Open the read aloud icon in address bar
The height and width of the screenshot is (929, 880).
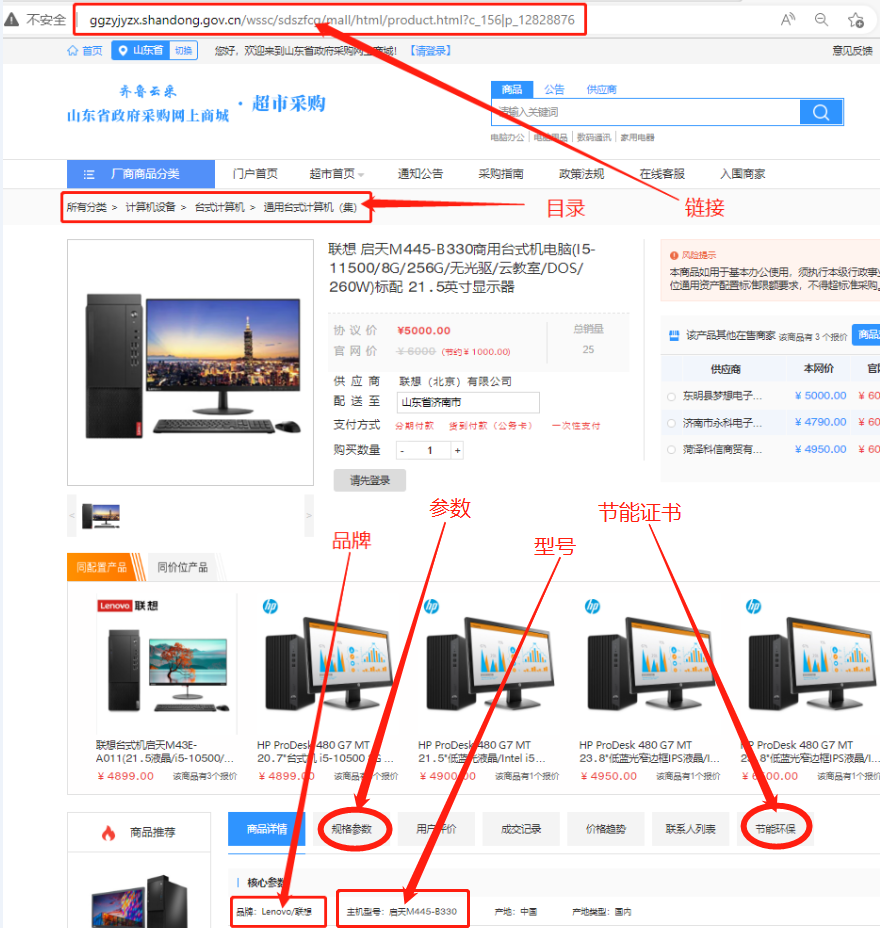click(788, 20)
